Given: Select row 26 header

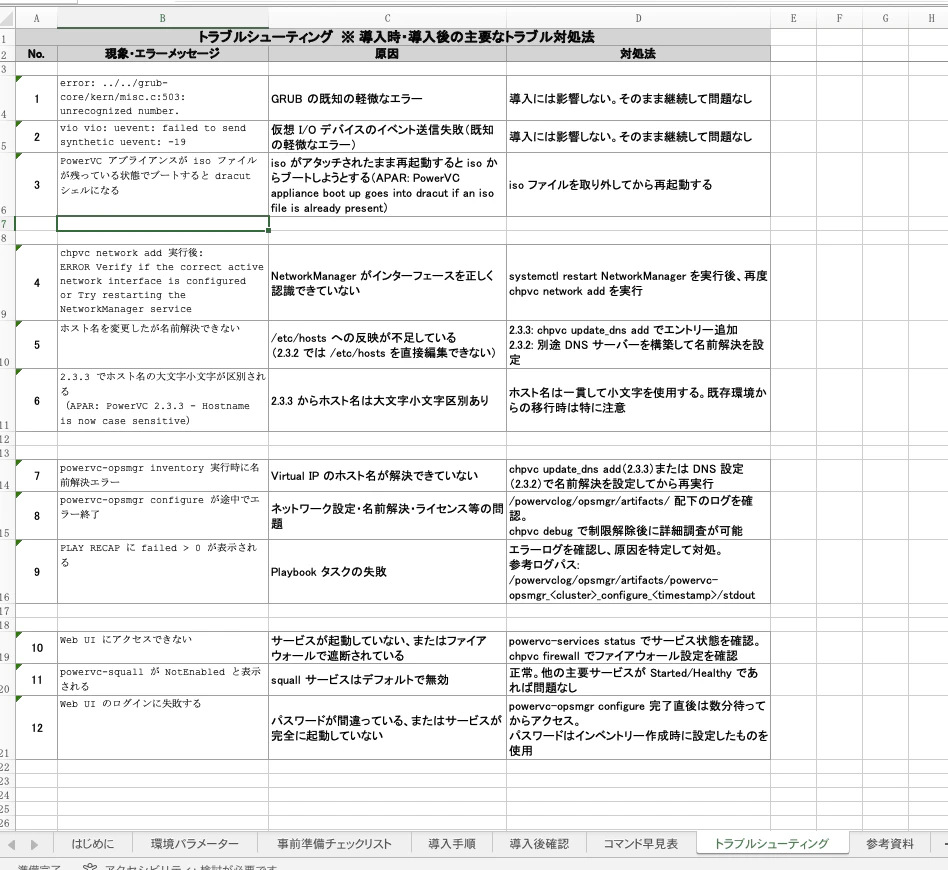Looking at the screenshot, I should pos(5,823).
